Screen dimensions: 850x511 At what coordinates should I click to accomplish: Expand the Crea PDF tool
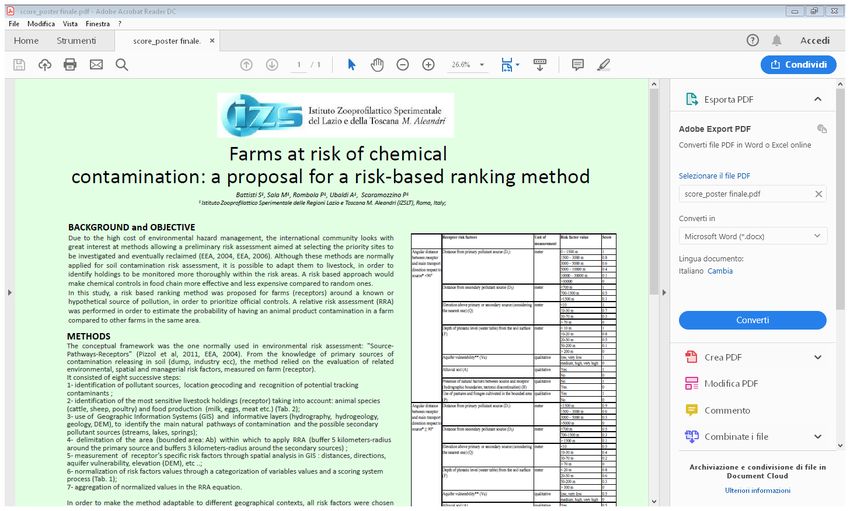click(x=818, y=357)
